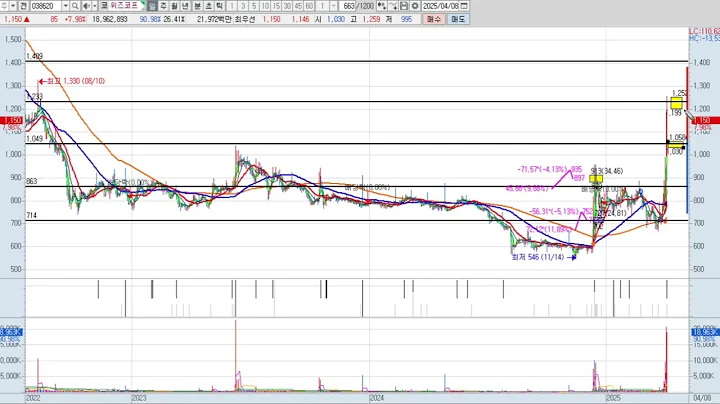Click the 관 watchlist button
The image size is (720, 404).
(23, 6)
